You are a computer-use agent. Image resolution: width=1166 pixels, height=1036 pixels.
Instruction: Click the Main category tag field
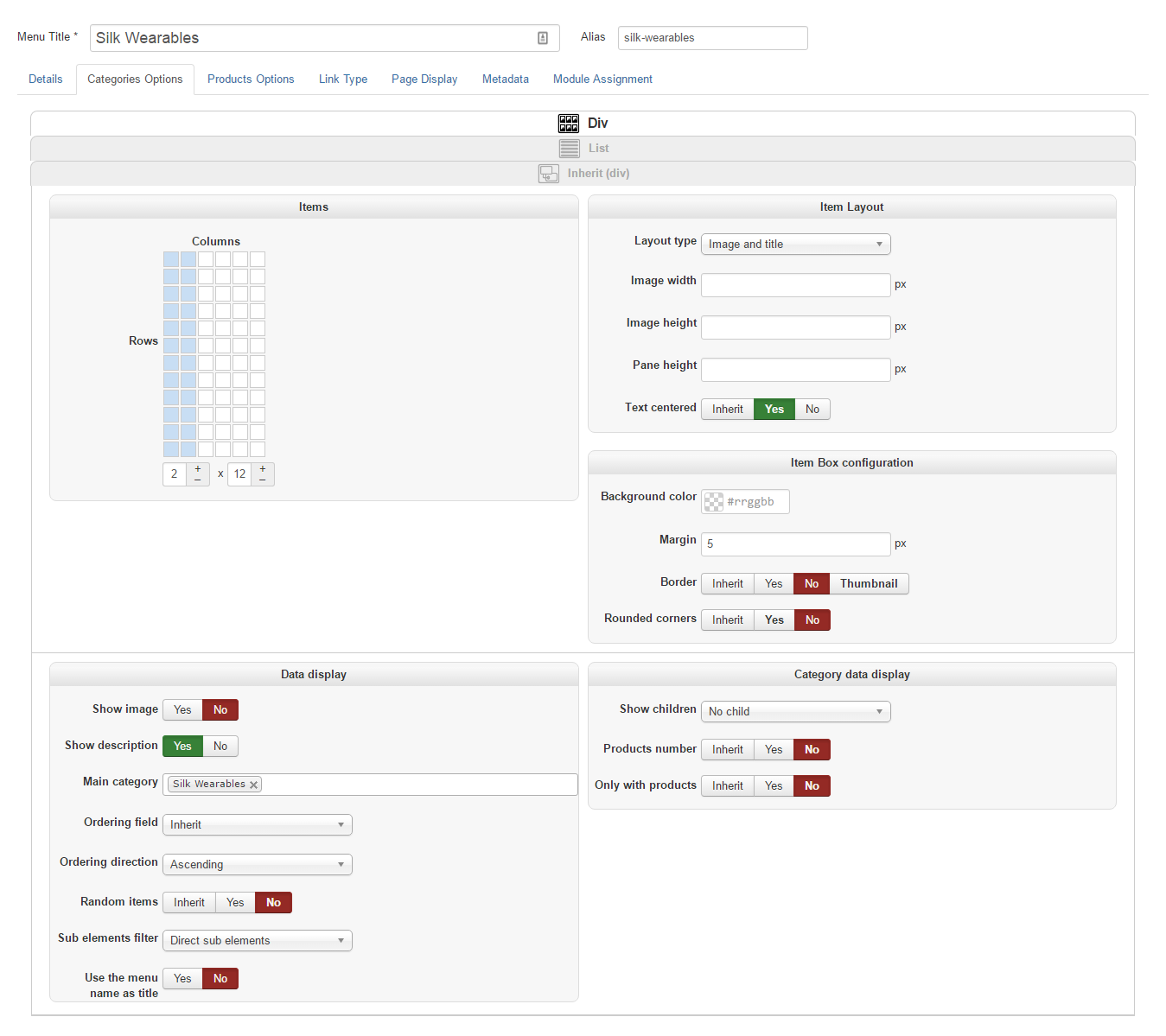[370, 785]
